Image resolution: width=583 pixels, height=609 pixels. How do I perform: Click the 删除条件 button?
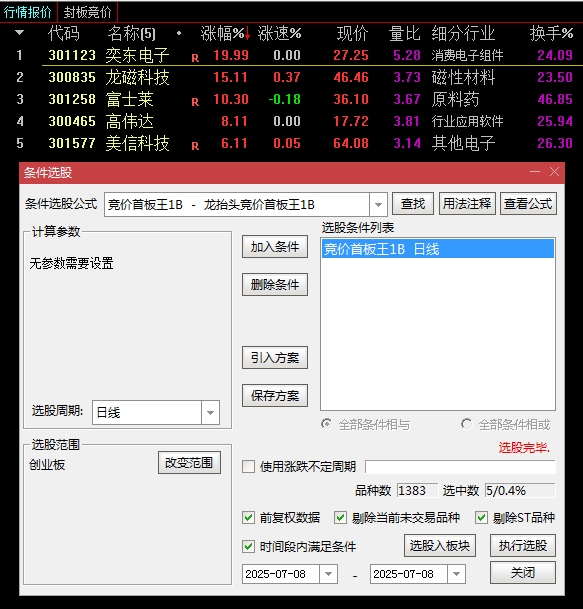click(275, 285)
